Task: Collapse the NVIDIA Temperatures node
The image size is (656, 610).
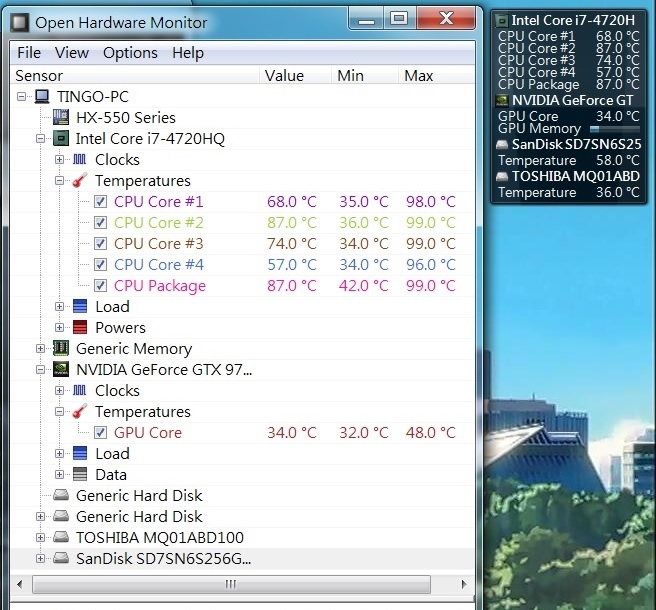Action: 59,411
